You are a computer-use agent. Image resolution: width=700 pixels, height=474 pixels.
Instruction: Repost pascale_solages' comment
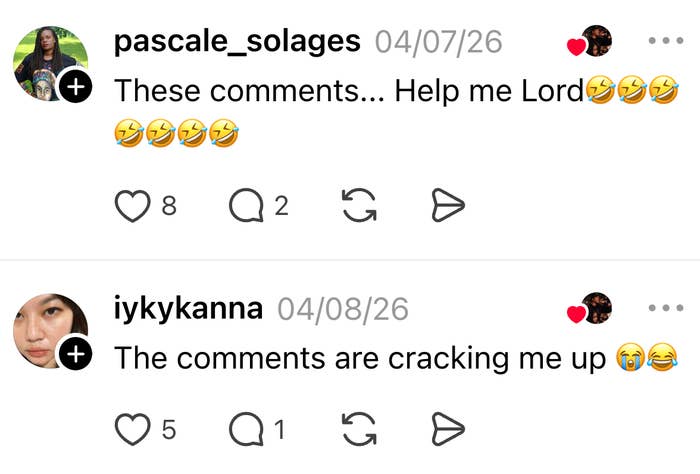click(358, 206)
